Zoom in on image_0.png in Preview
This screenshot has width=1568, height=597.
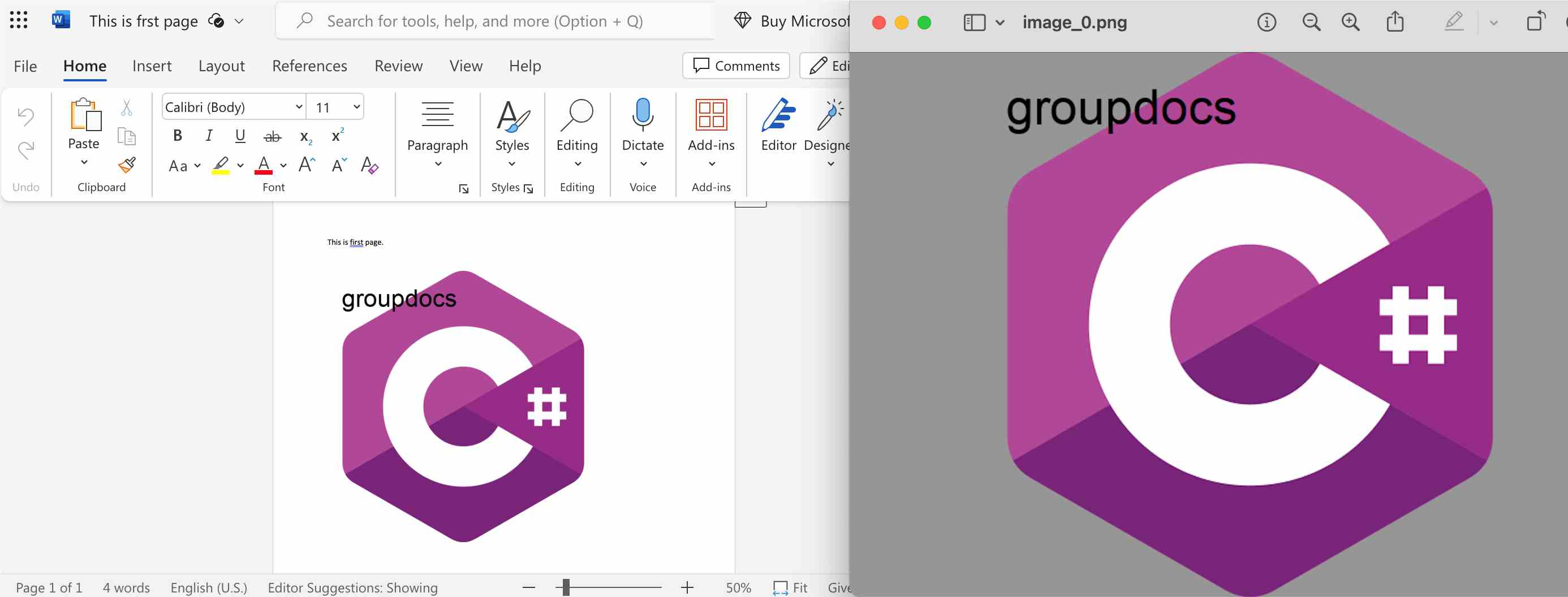tap(1350, 23)
